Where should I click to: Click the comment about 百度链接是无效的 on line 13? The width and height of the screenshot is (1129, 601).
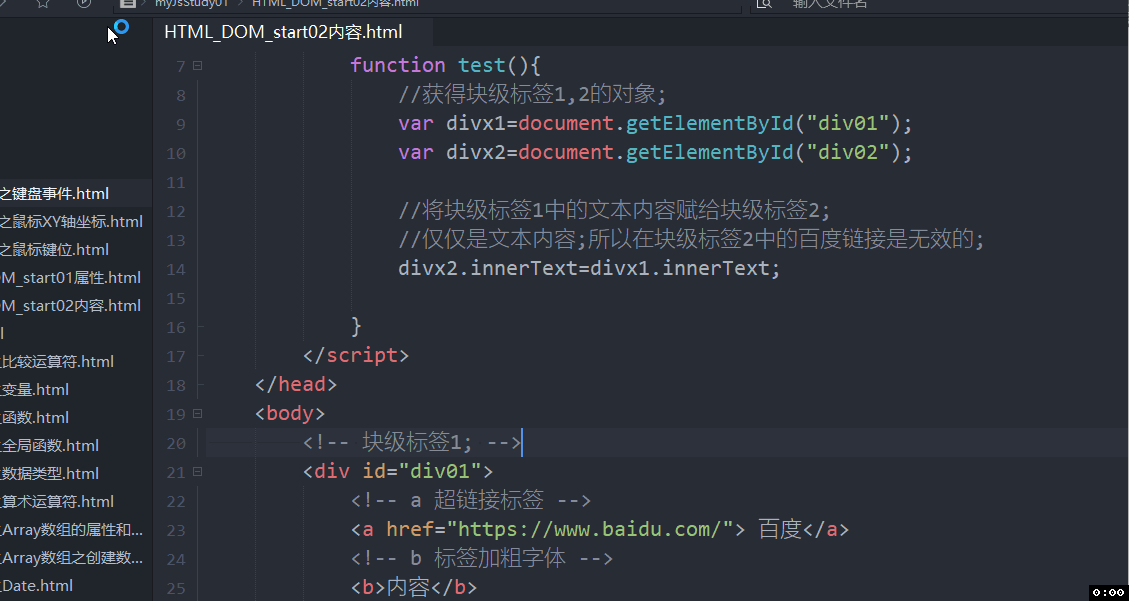(691, 240)
